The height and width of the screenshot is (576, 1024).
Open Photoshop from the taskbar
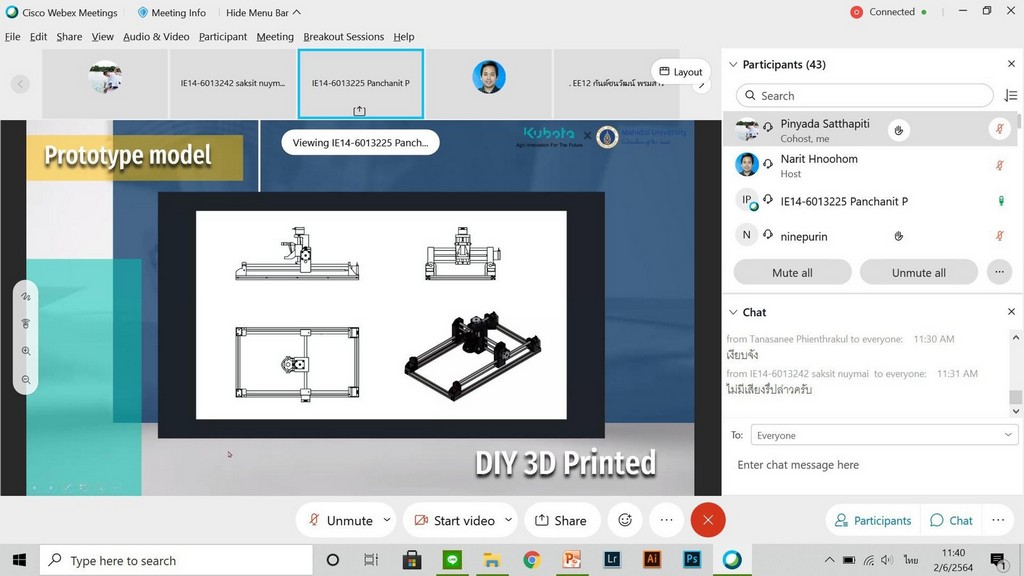pyautogui.click(x=691, y=560)
